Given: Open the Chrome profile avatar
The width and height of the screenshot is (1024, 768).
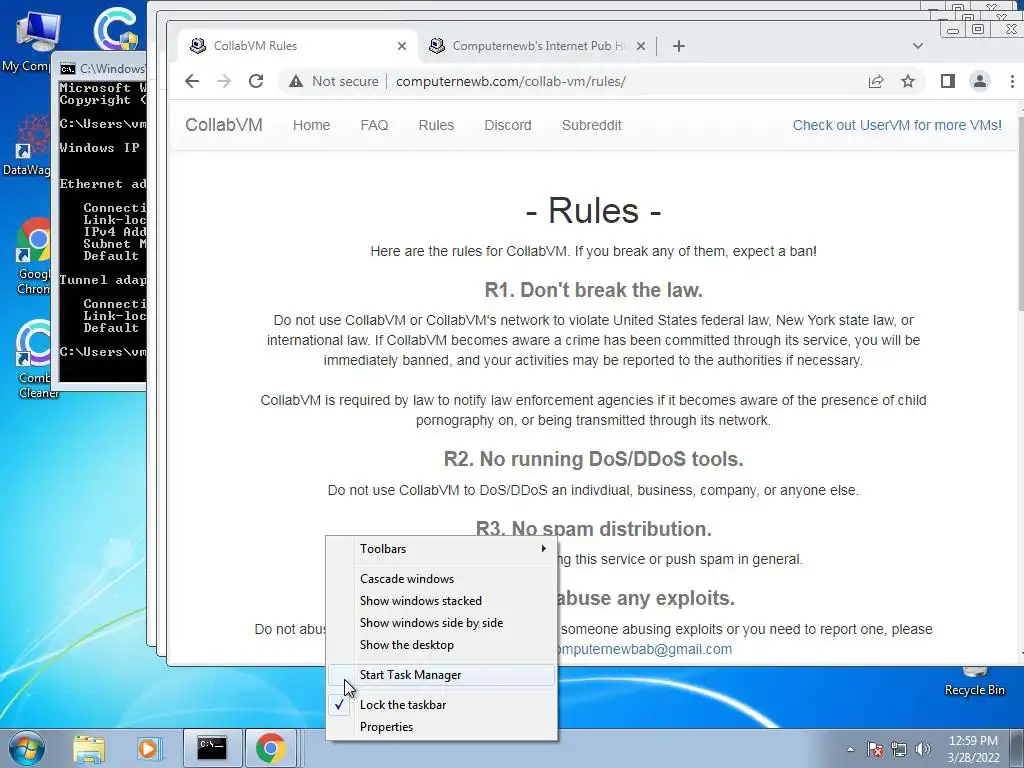Looking at the screenshot, I should click(x=980, y=81).
